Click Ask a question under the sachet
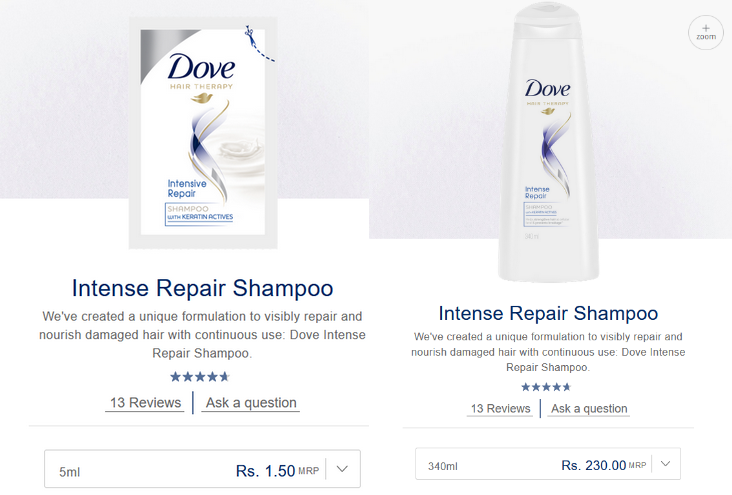 click(251, 403)
